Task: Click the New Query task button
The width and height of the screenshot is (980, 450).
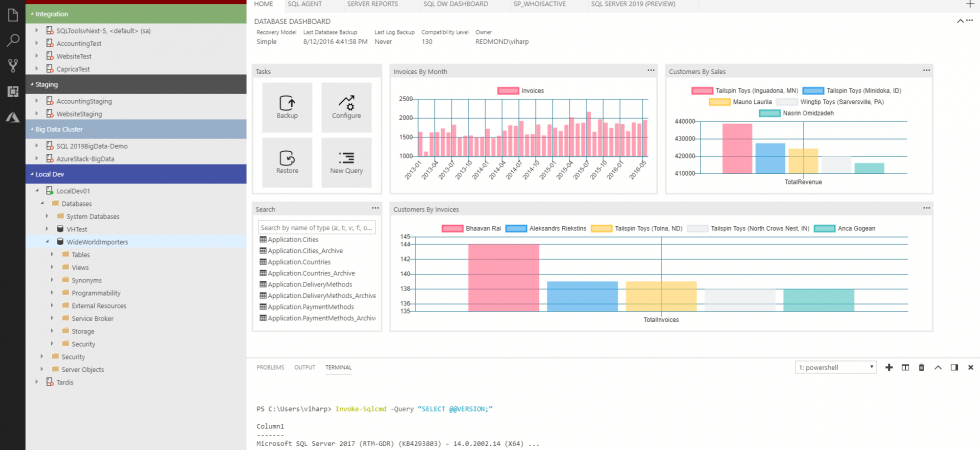Action: (x=346, y=162)
